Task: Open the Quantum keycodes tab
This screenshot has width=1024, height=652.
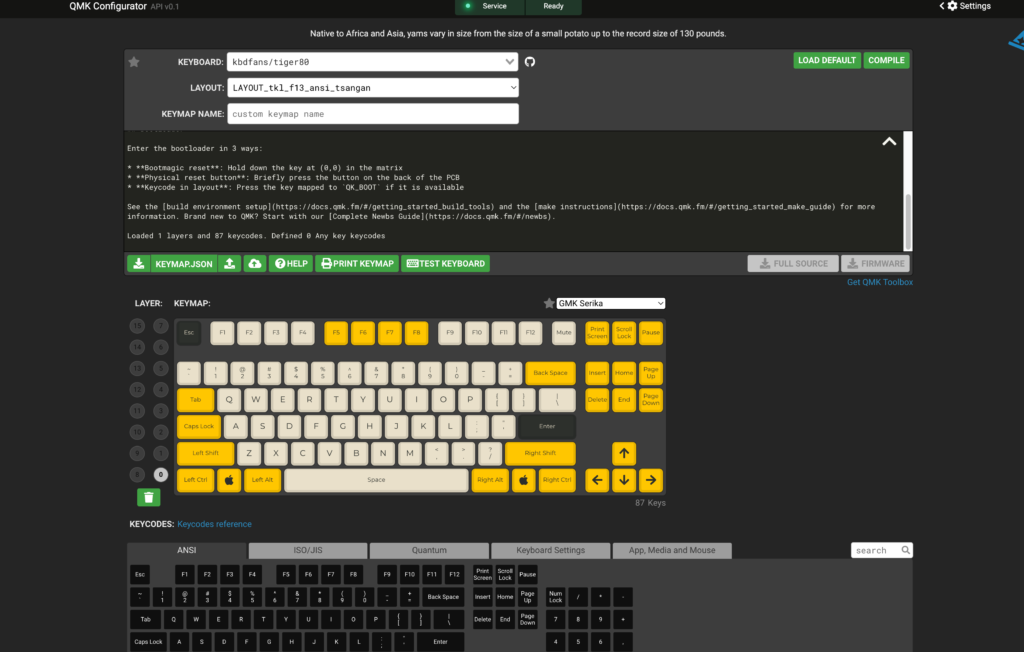Action: coord(429,551)
